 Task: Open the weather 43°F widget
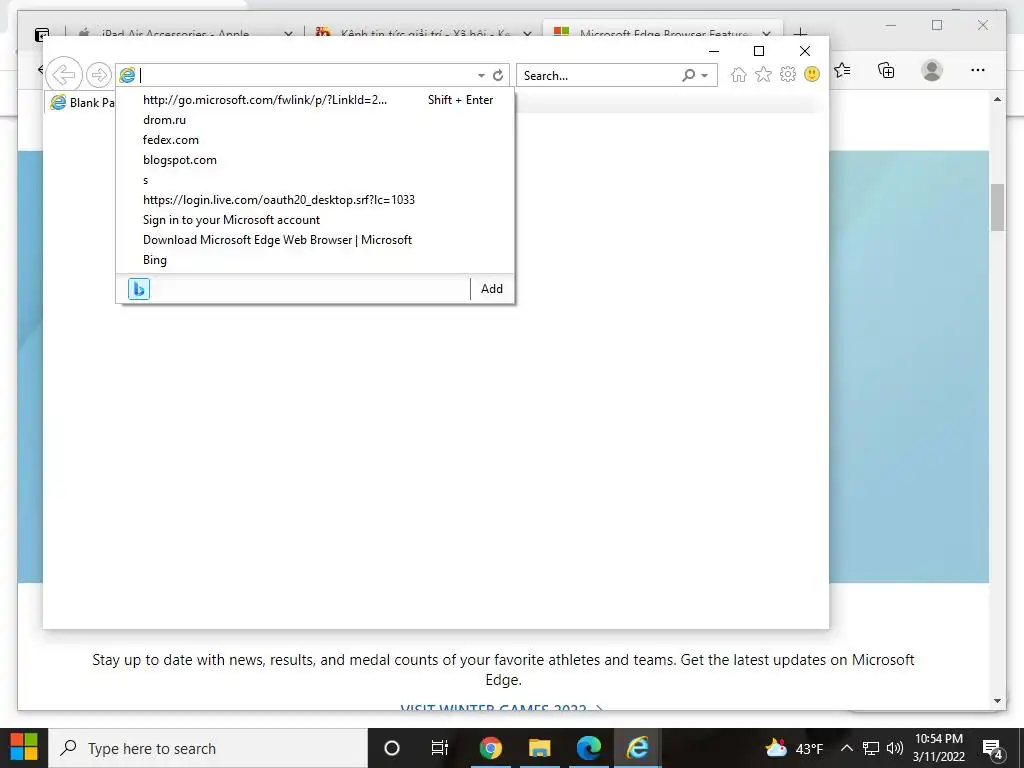coord(794,748)
